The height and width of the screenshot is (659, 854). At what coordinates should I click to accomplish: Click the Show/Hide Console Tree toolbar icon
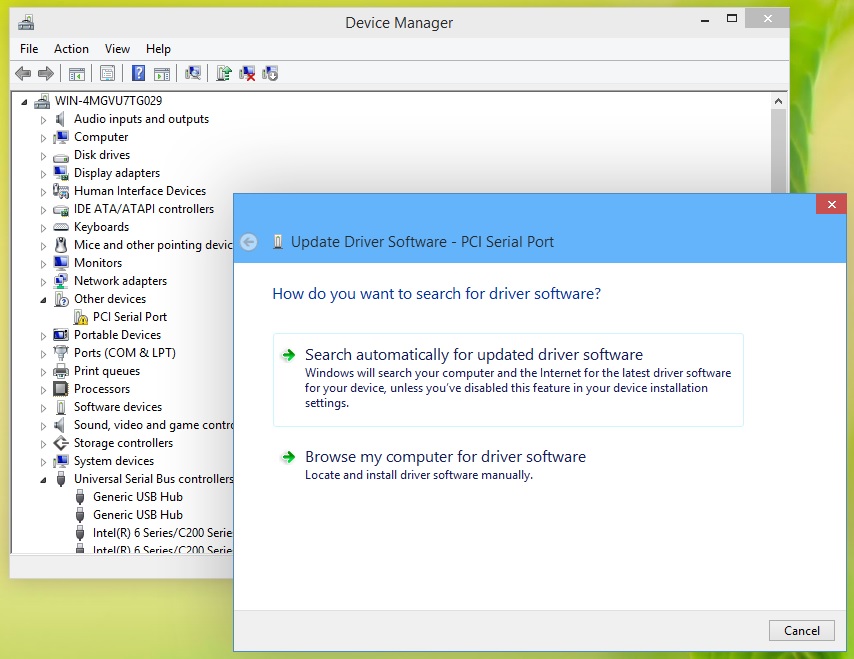(76, 73)
